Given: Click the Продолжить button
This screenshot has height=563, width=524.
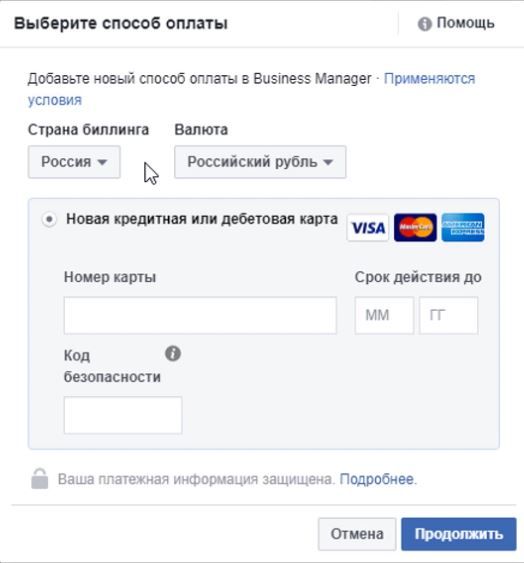Looking at the screenshot, I should tap(459, 534).
